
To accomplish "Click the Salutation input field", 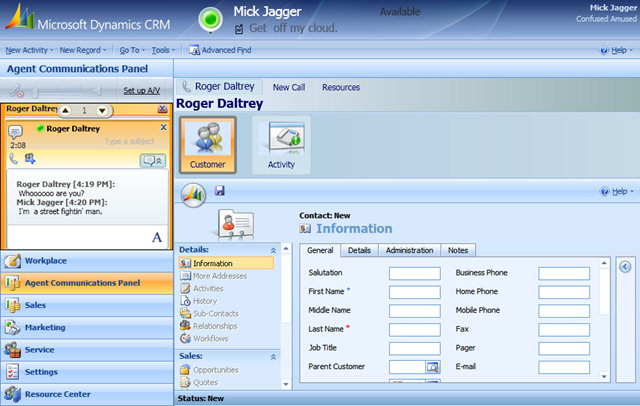I will tap(415, 273).
